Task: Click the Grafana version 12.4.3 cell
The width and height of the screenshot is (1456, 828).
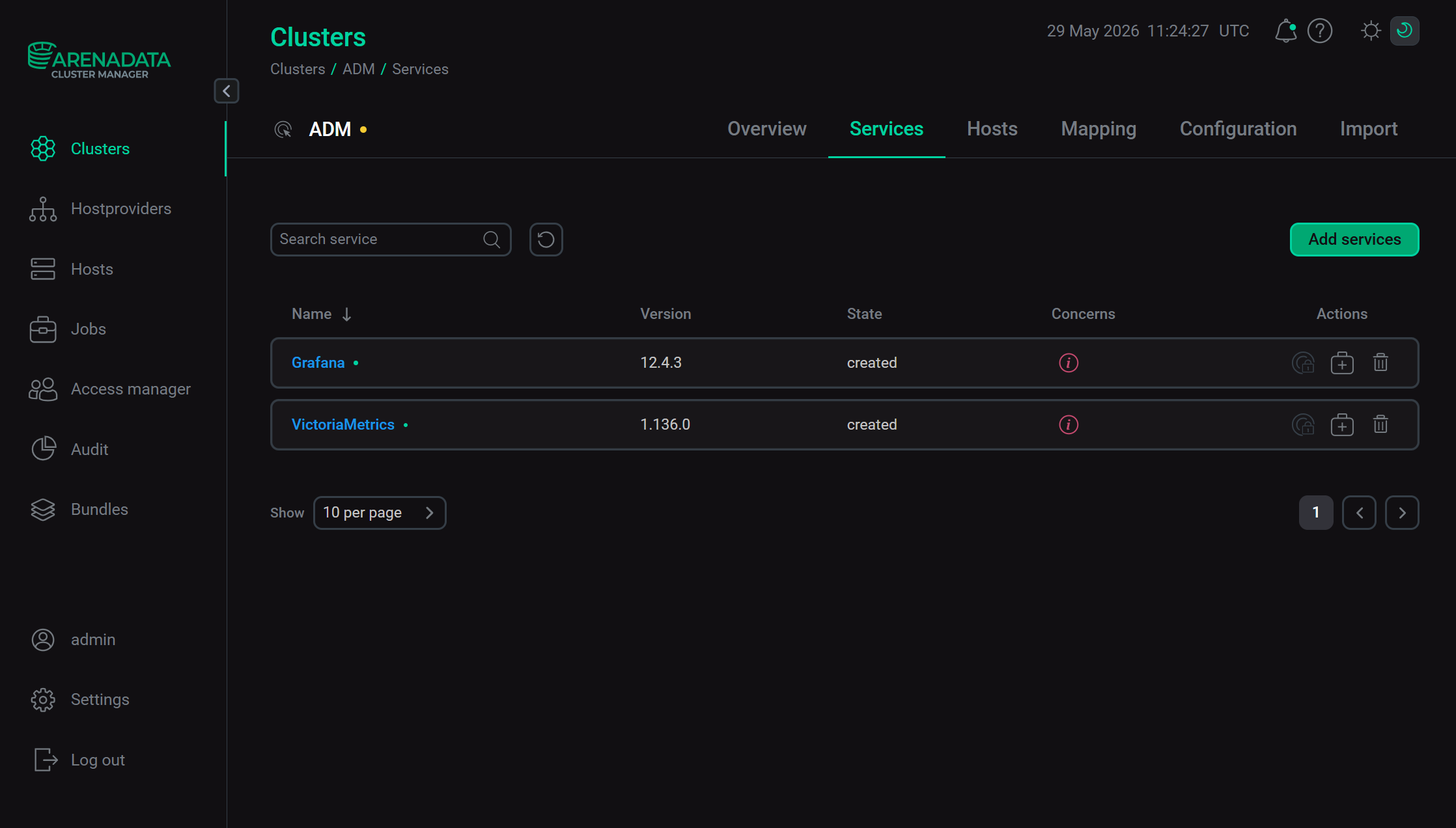Action: 661,363
